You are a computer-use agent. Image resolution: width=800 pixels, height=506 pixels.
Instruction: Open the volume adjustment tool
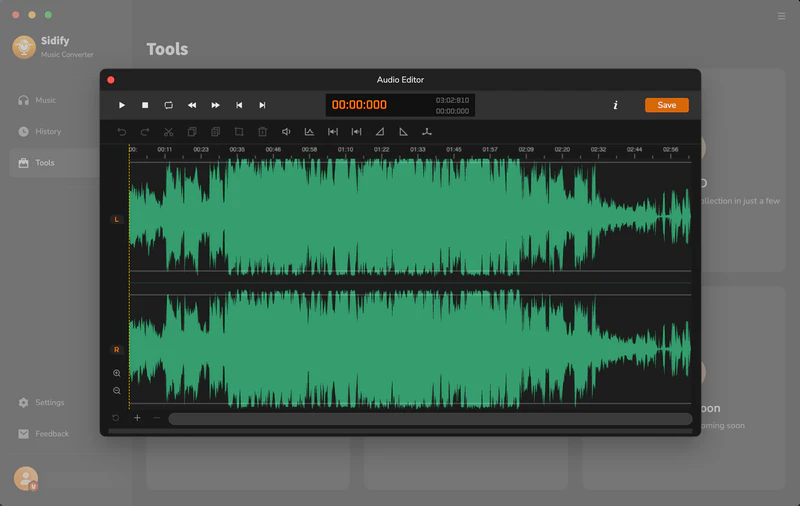pyautogui.click(x=286, y=132)
